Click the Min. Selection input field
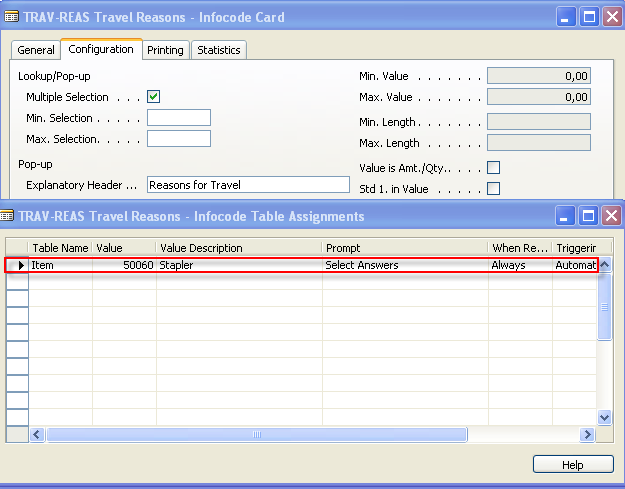This screenshot has height=489, width=625. [179, 118]
